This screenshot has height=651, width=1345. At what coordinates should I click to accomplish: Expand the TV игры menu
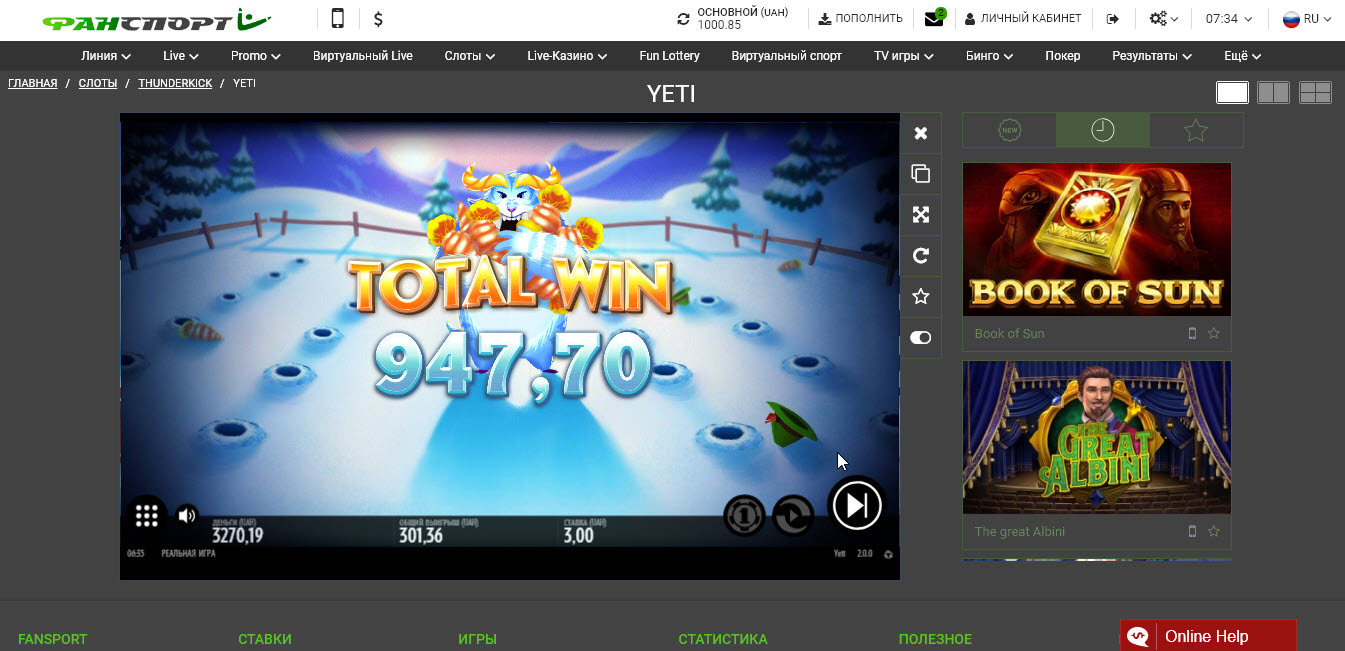(x=904, y=56)
